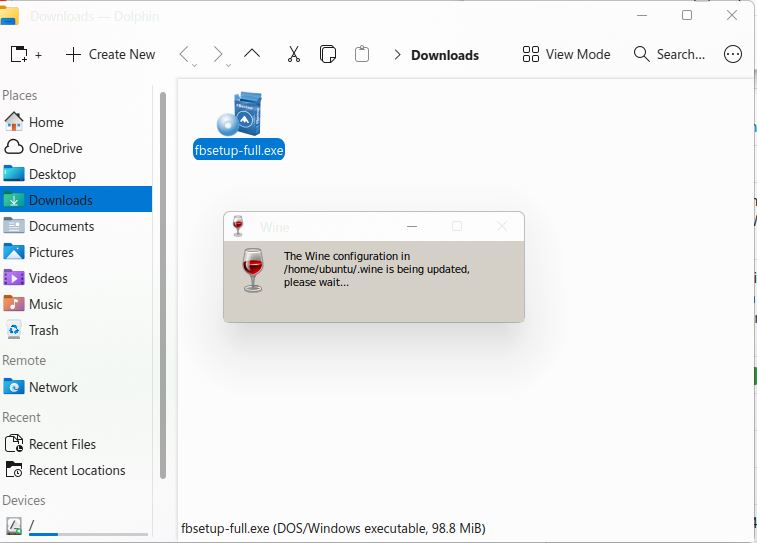
Task: Paste the clipboard contents
Action: point(362,54)
